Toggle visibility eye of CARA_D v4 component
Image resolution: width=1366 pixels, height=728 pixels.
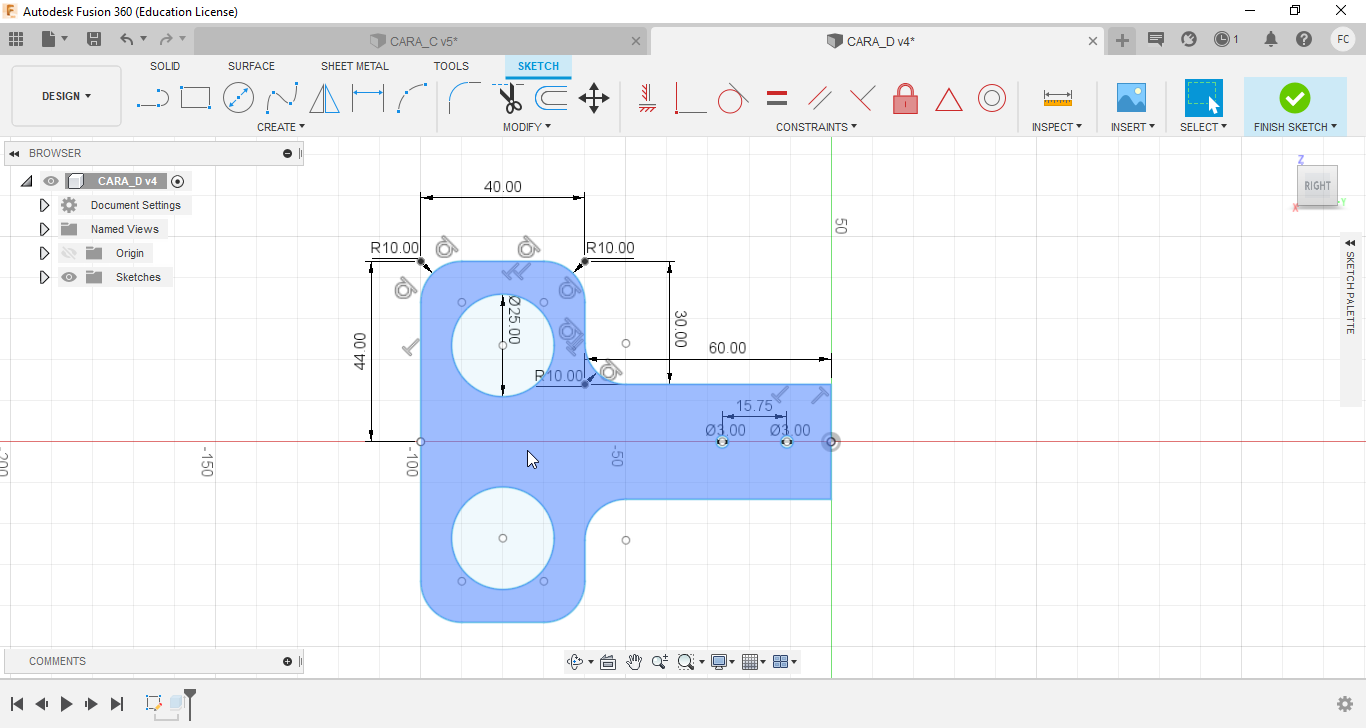pos(51,181)
